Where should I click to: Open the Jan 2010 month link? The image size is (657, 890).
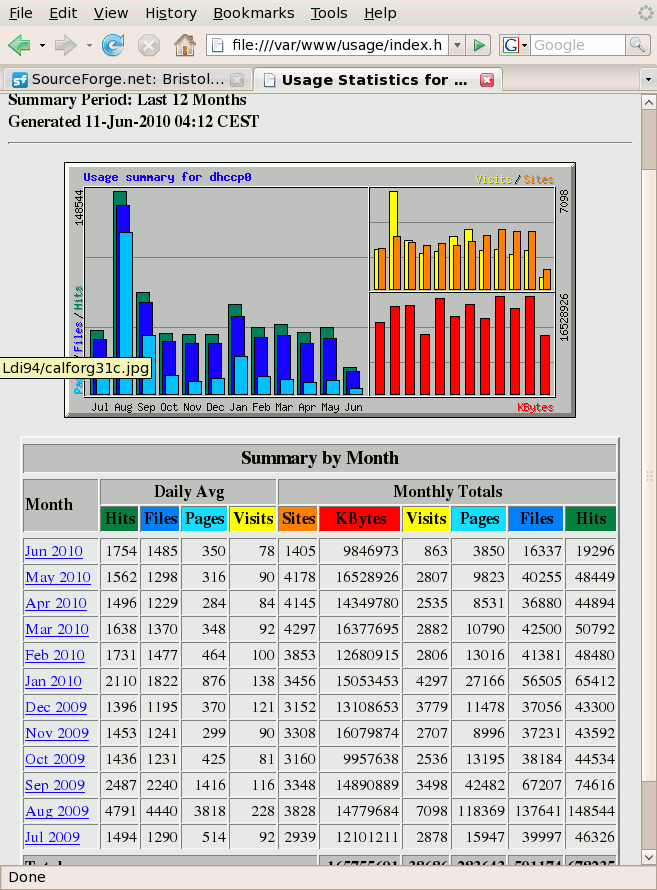[53, 682]
